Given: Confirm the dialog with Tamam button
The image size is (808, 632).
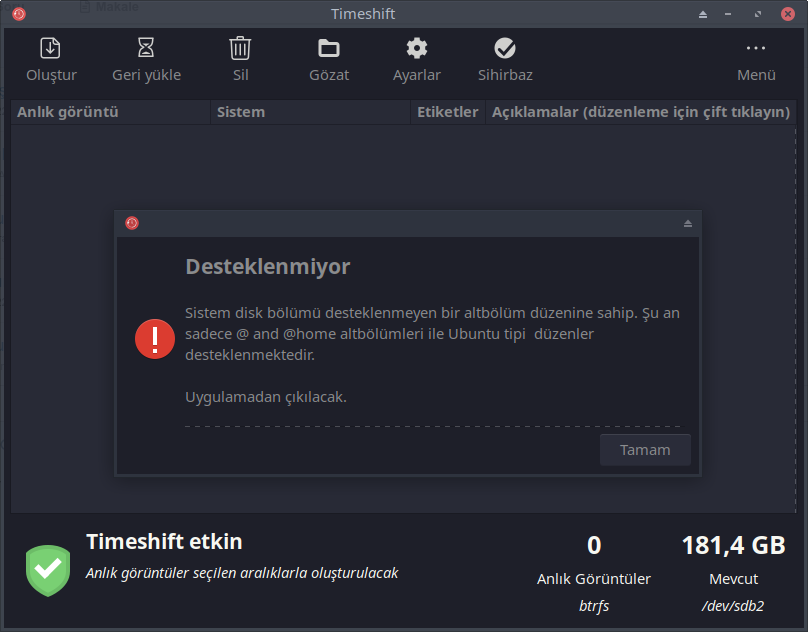Looking at the screenshot, I should (x=645, y=450).
